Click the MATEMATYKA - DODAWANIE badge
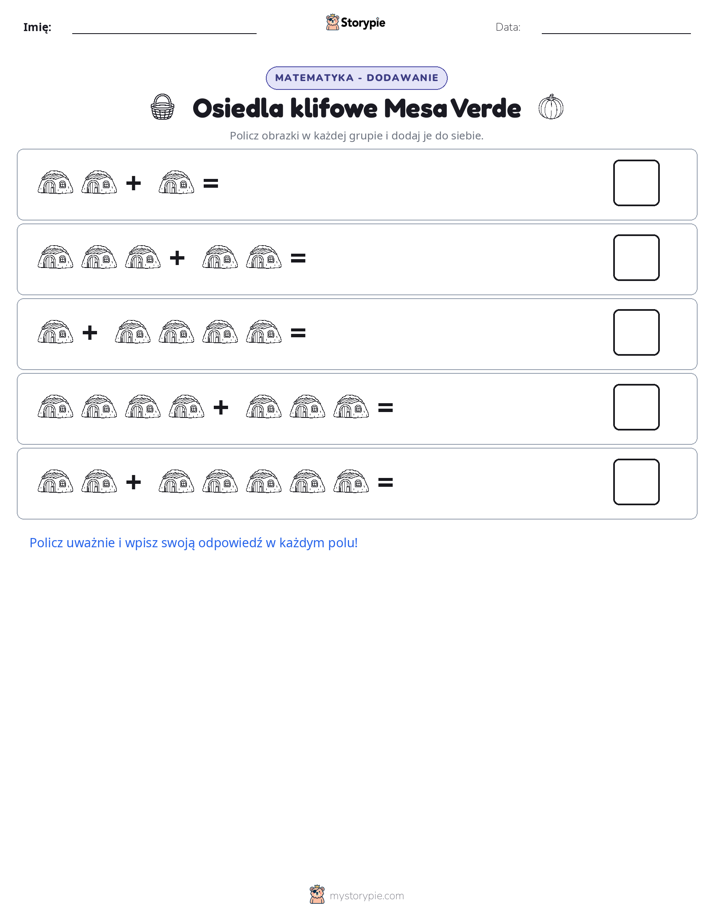 tap(356, 78)
